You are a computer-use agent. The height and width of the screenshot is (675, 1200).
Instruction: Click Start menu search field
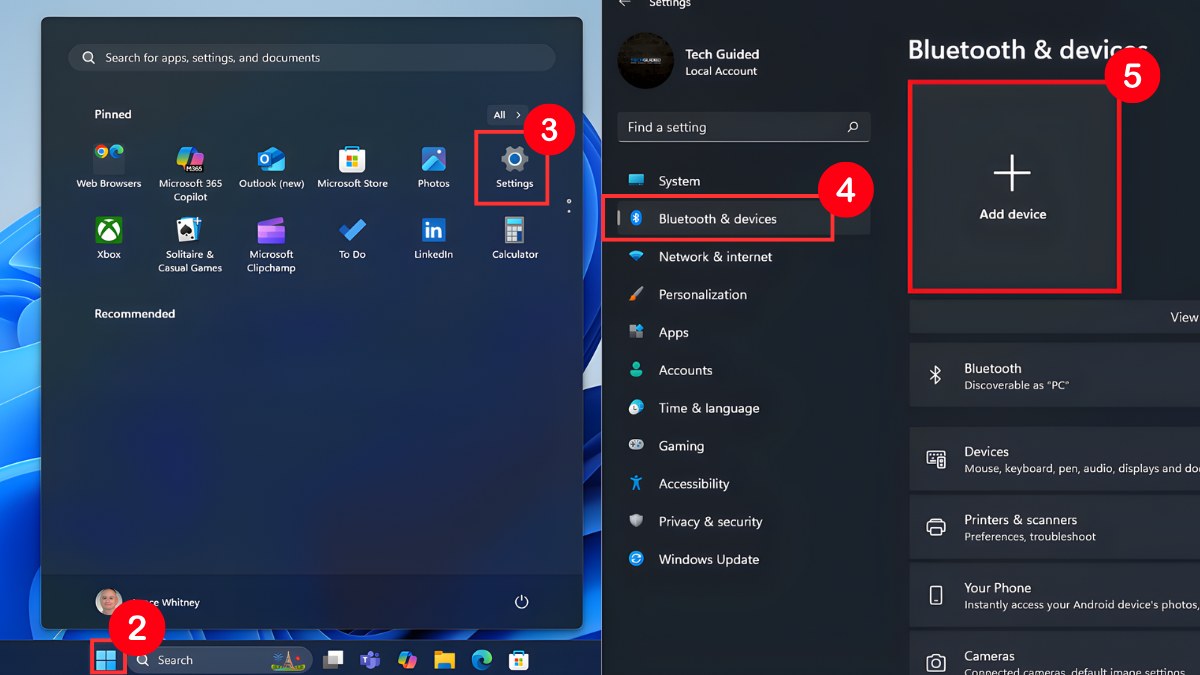click(312, 58)
